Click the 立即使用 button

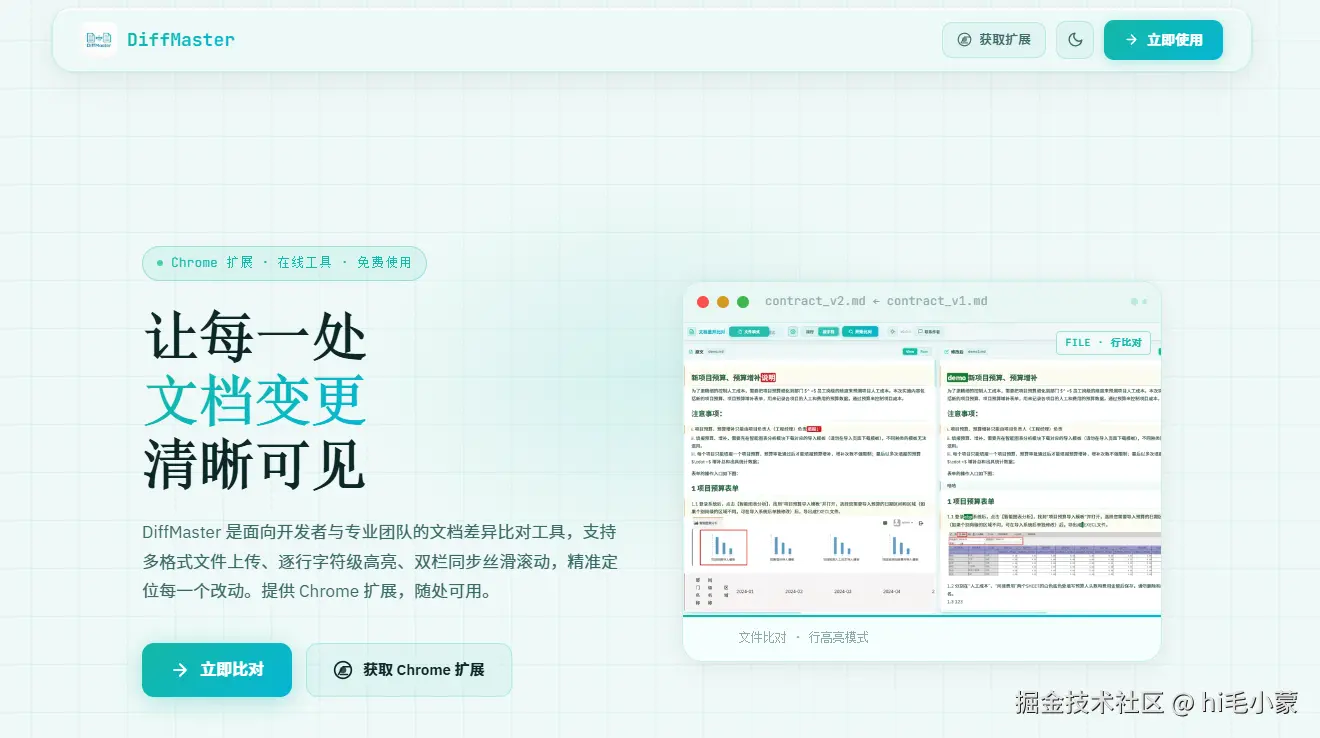click(1163, 40)
